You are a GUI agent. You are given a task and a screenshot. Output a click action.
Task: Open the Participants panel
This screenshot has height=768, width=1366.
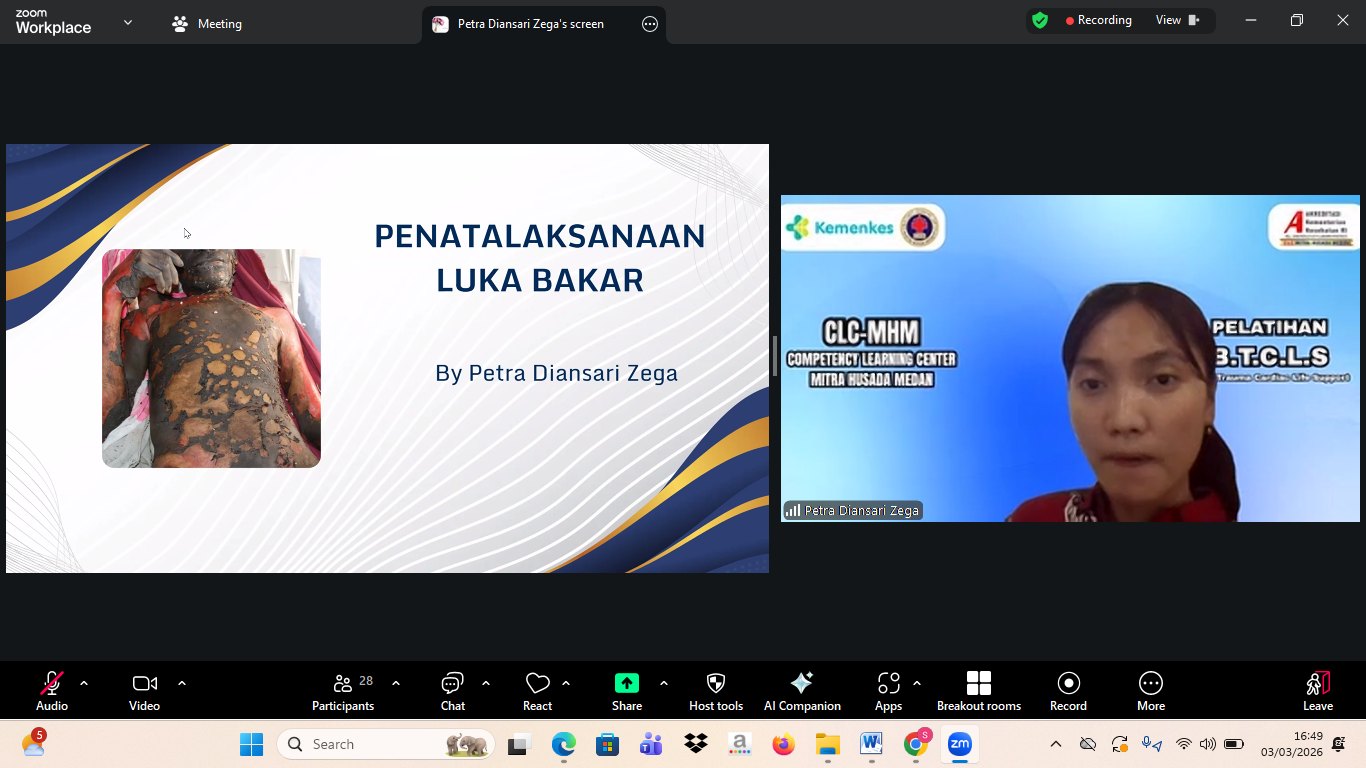coord(343,690)
